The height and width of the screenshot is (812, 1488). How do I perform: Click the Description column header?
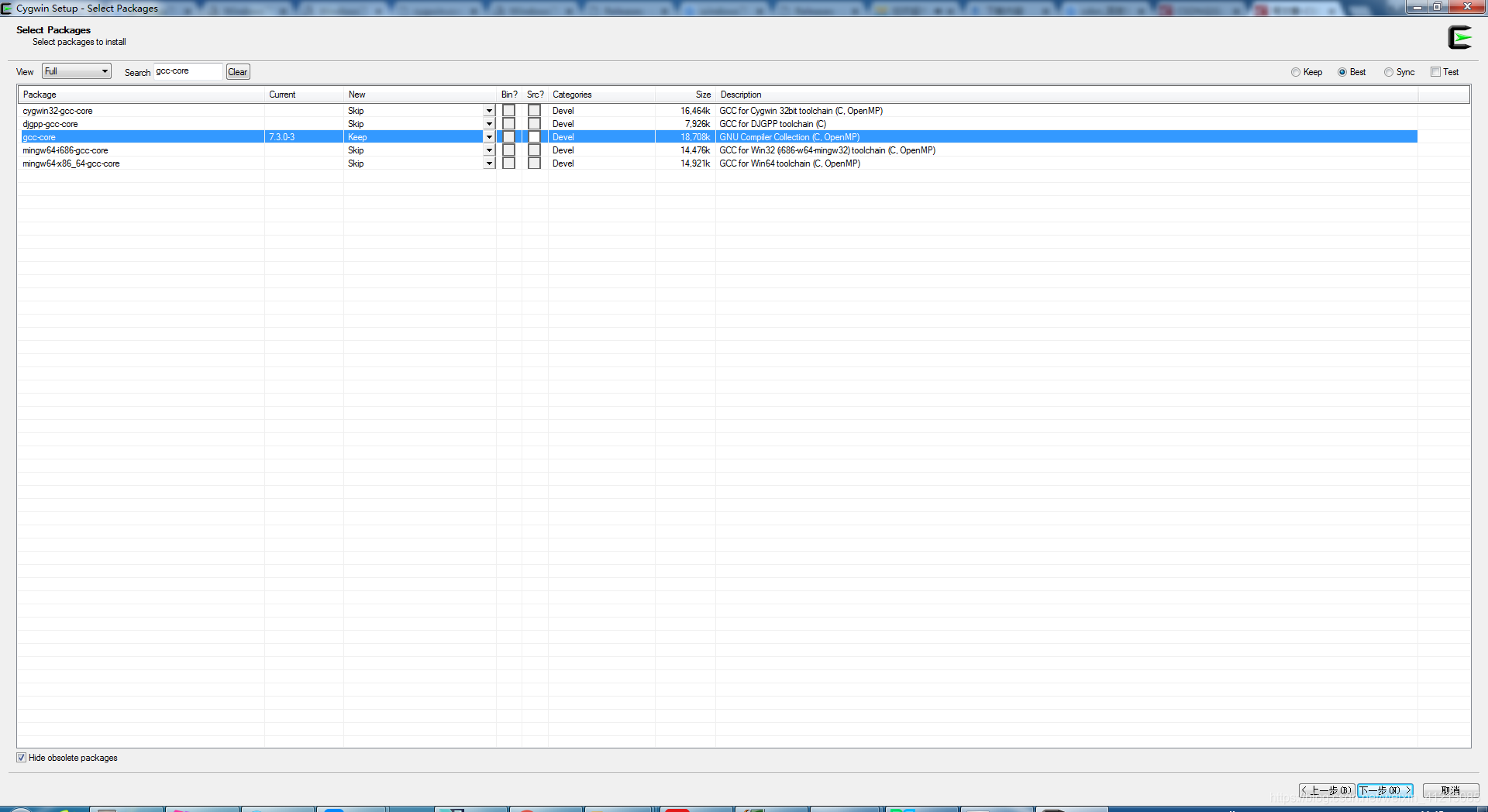click(1066, 95)
